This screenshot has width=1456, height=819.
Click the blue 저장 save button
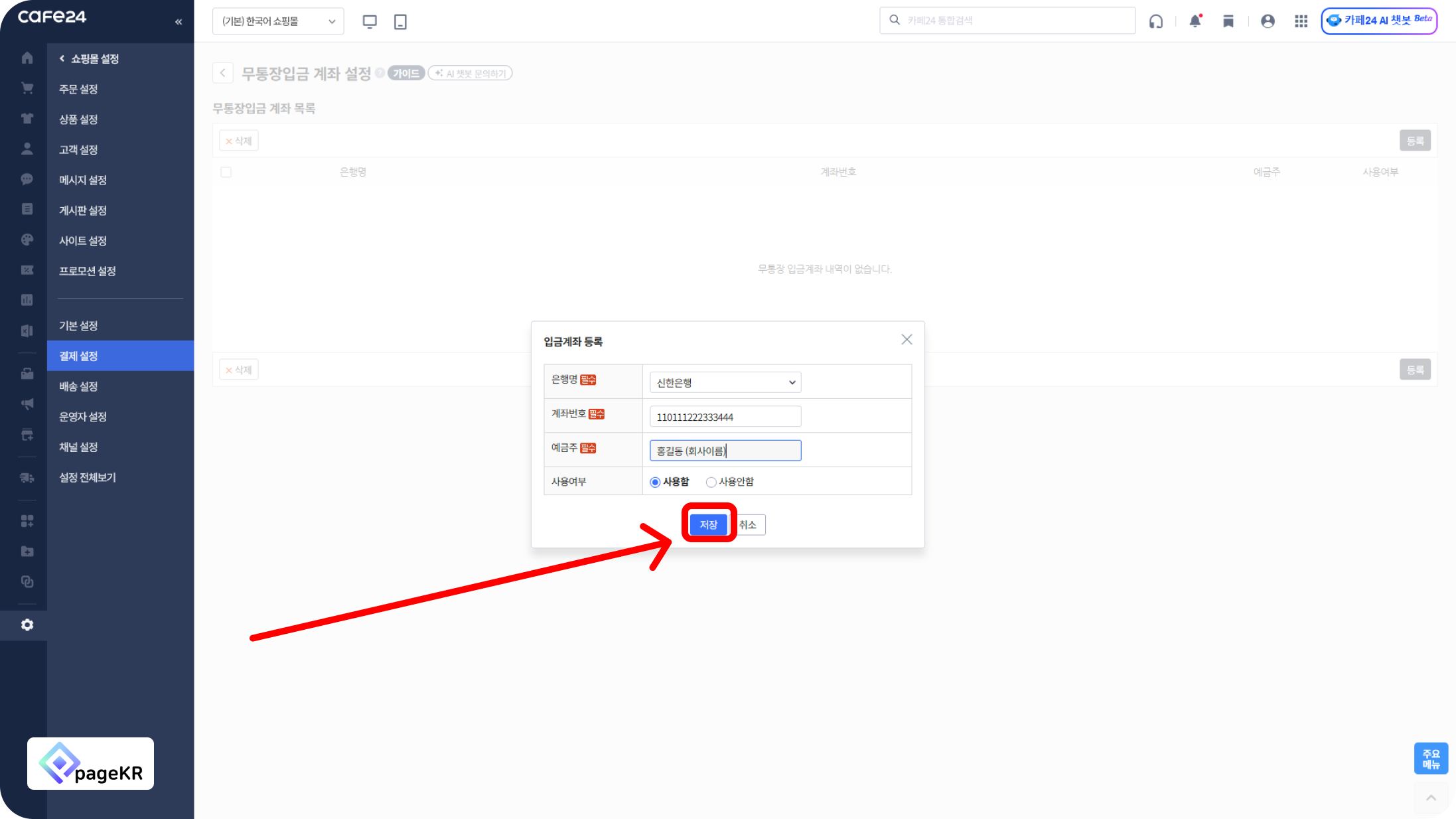pos(708,524)
